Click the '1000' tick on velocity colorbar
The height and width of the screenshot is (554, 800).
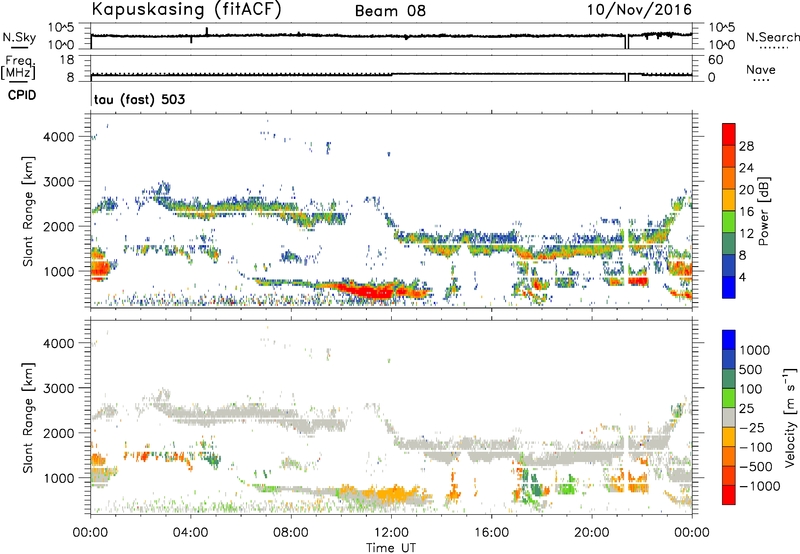coord(754,350)
